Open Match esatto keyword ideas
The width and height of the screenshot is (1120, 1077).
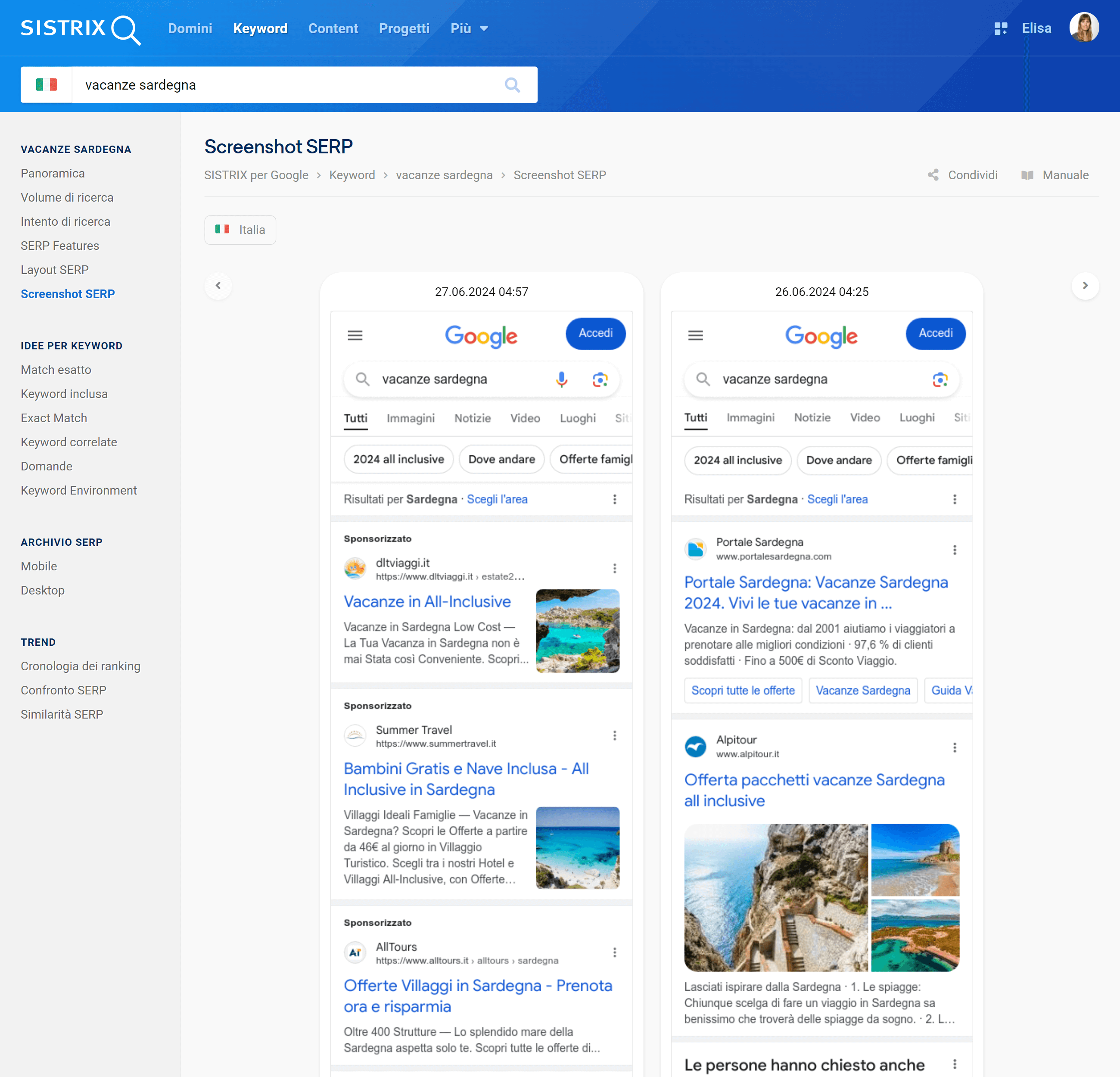(56, 370)
